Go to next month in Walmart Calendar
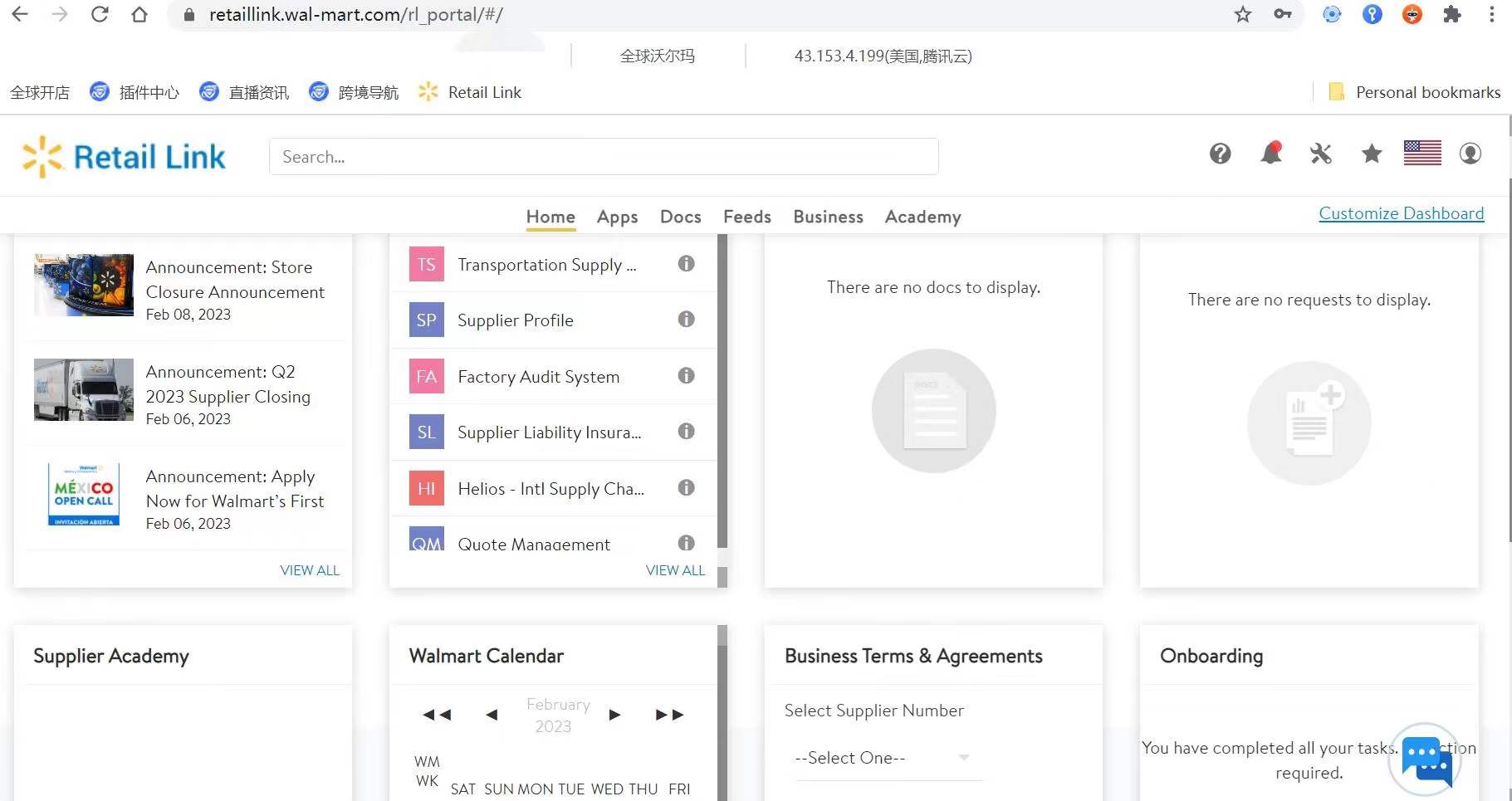Screen dimensions: 1512x801 tap(614, 715)
